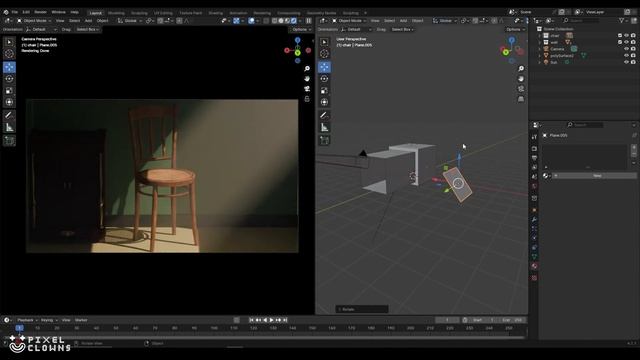Expand the chair collection in outliner
This screenshot has height=360, width=640.
540,36
